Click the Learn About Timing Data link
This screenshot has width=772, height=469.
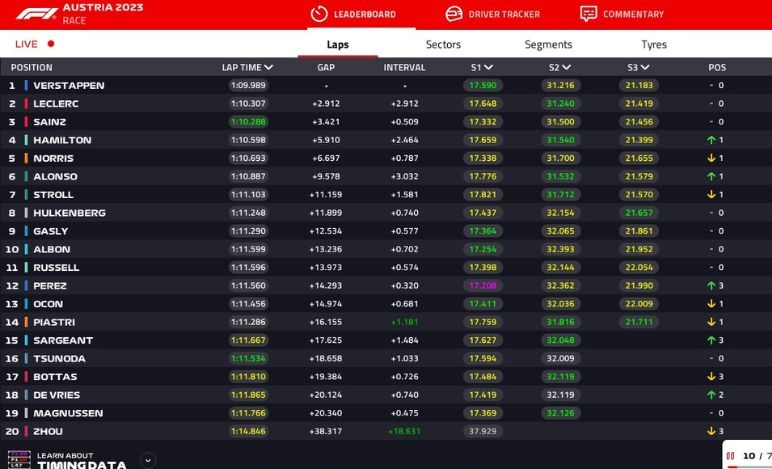pos(82,461)
